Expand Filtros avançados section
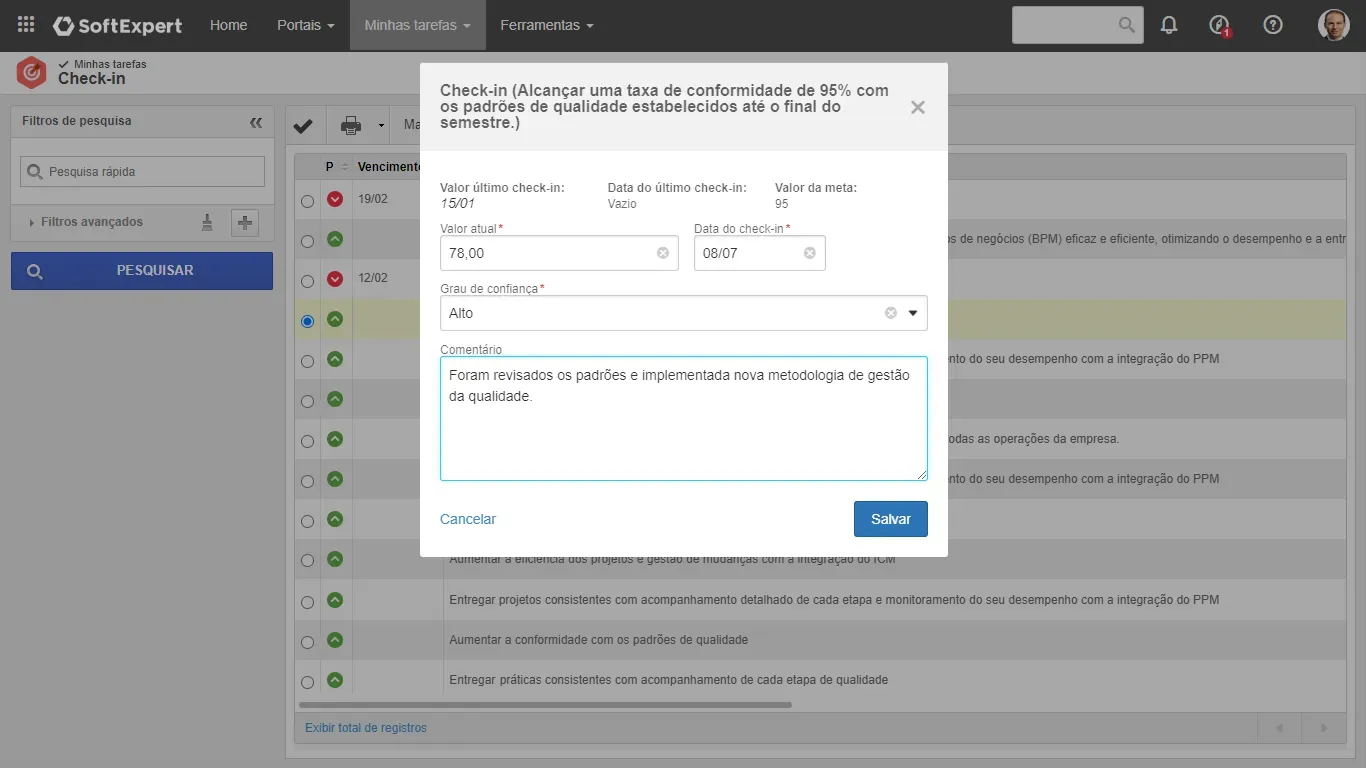 [x=91, y=222]
